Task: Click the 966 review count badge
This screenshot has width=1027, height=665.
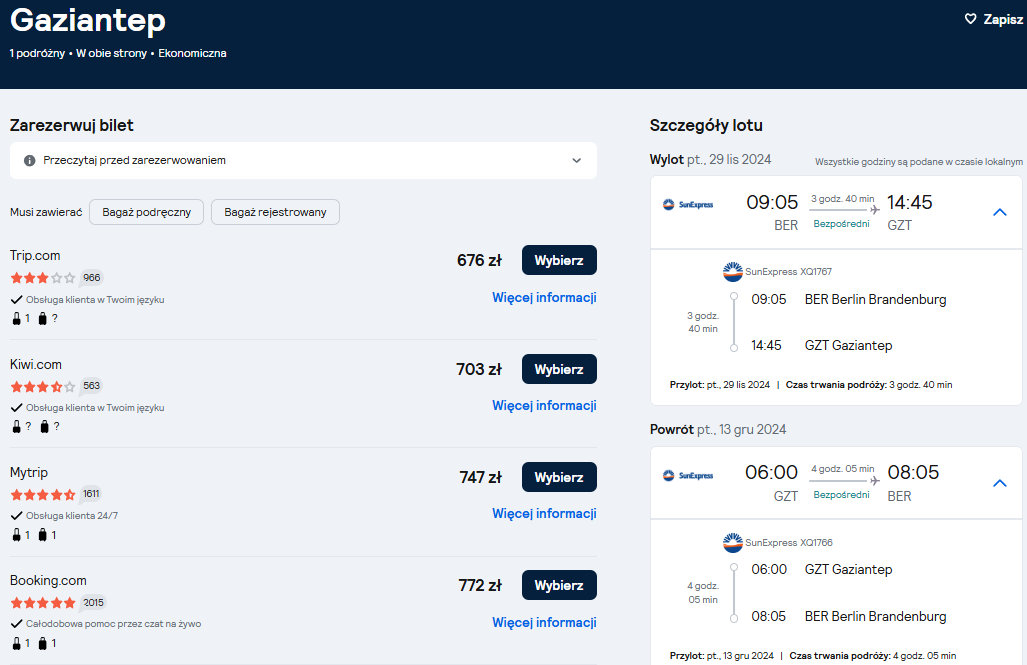Action: pos(92,278)
